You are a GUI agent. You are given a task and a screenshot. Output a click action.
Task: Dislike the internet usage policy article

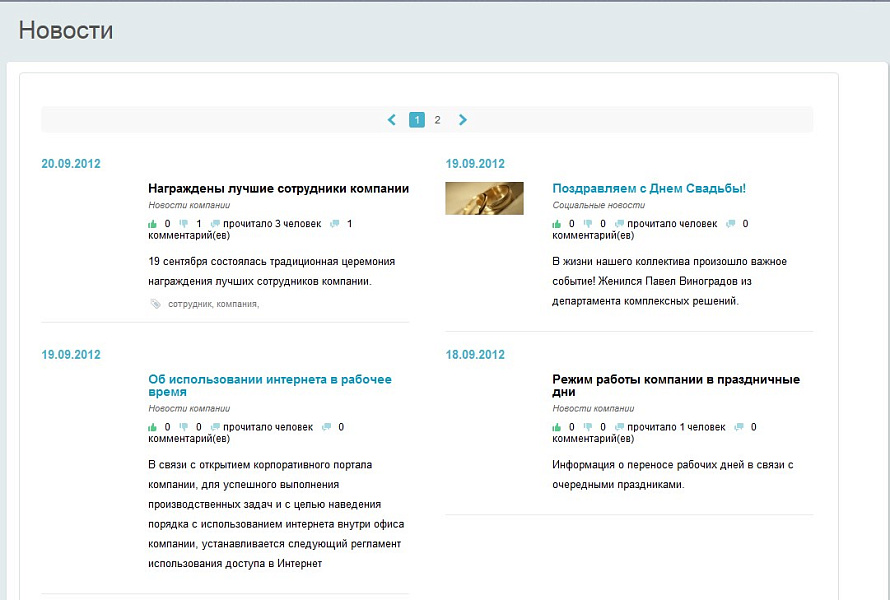pos(185,426)
